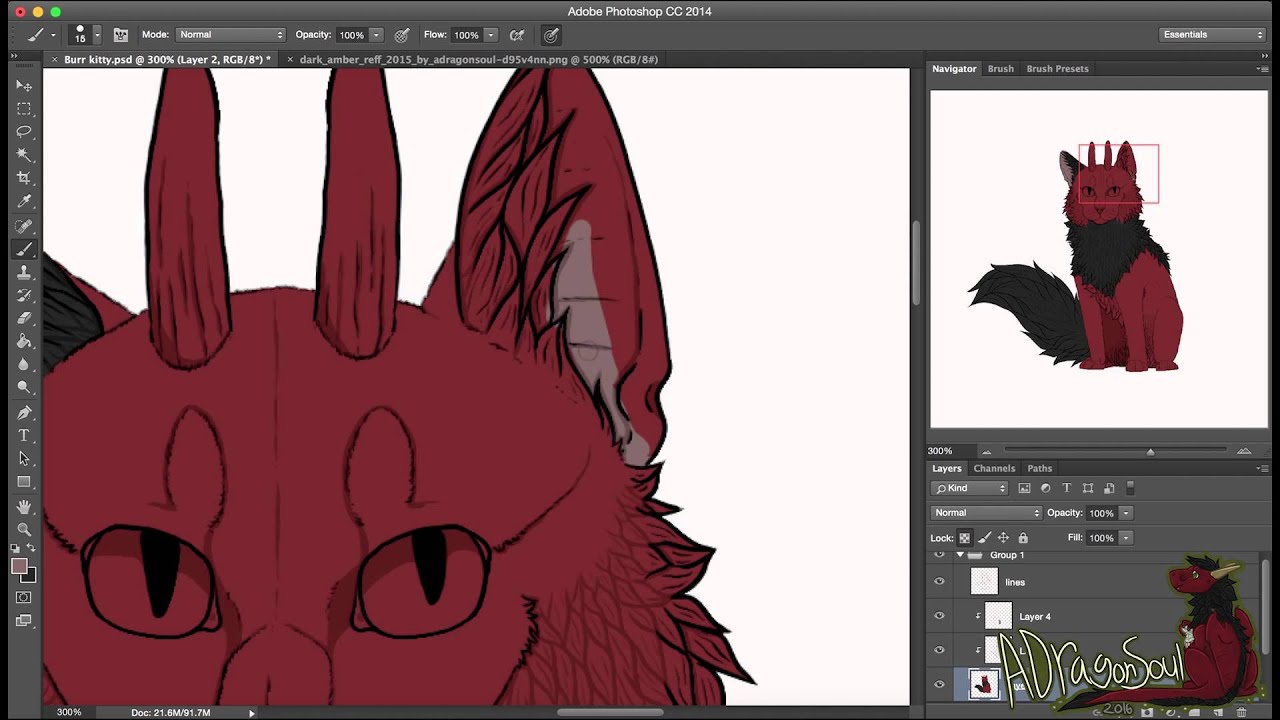Screen dimensions: 1280x720
Task: Select the Crop tool
Action: coord(24,178)
